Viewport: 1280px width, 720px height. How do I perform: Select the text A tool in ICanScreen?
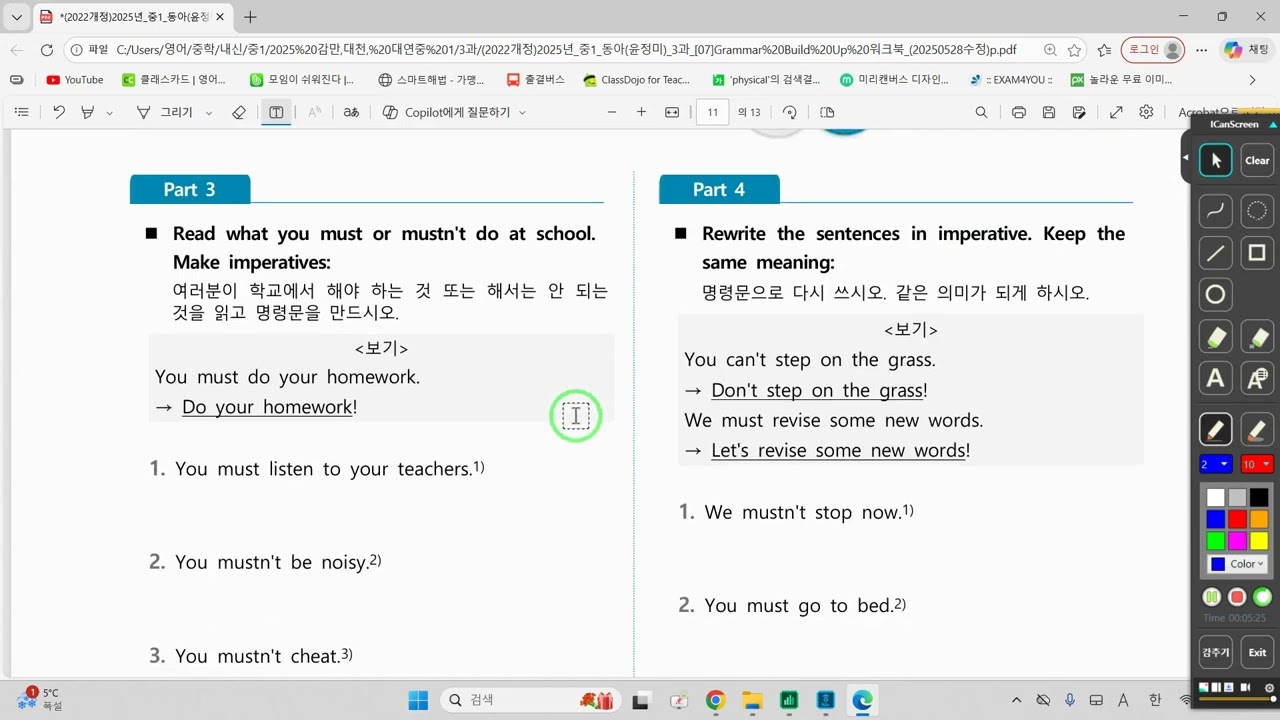point(1215,378)
